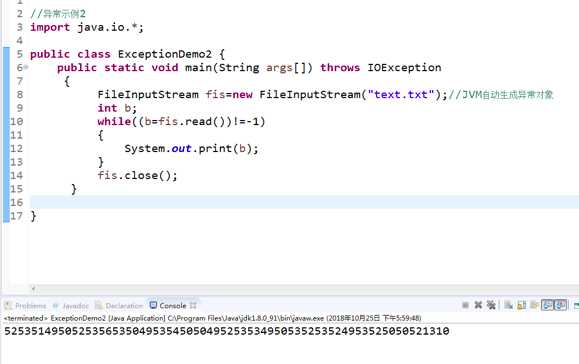
Task: Click the highlighted empty line 16
Action: coord(304,202)
